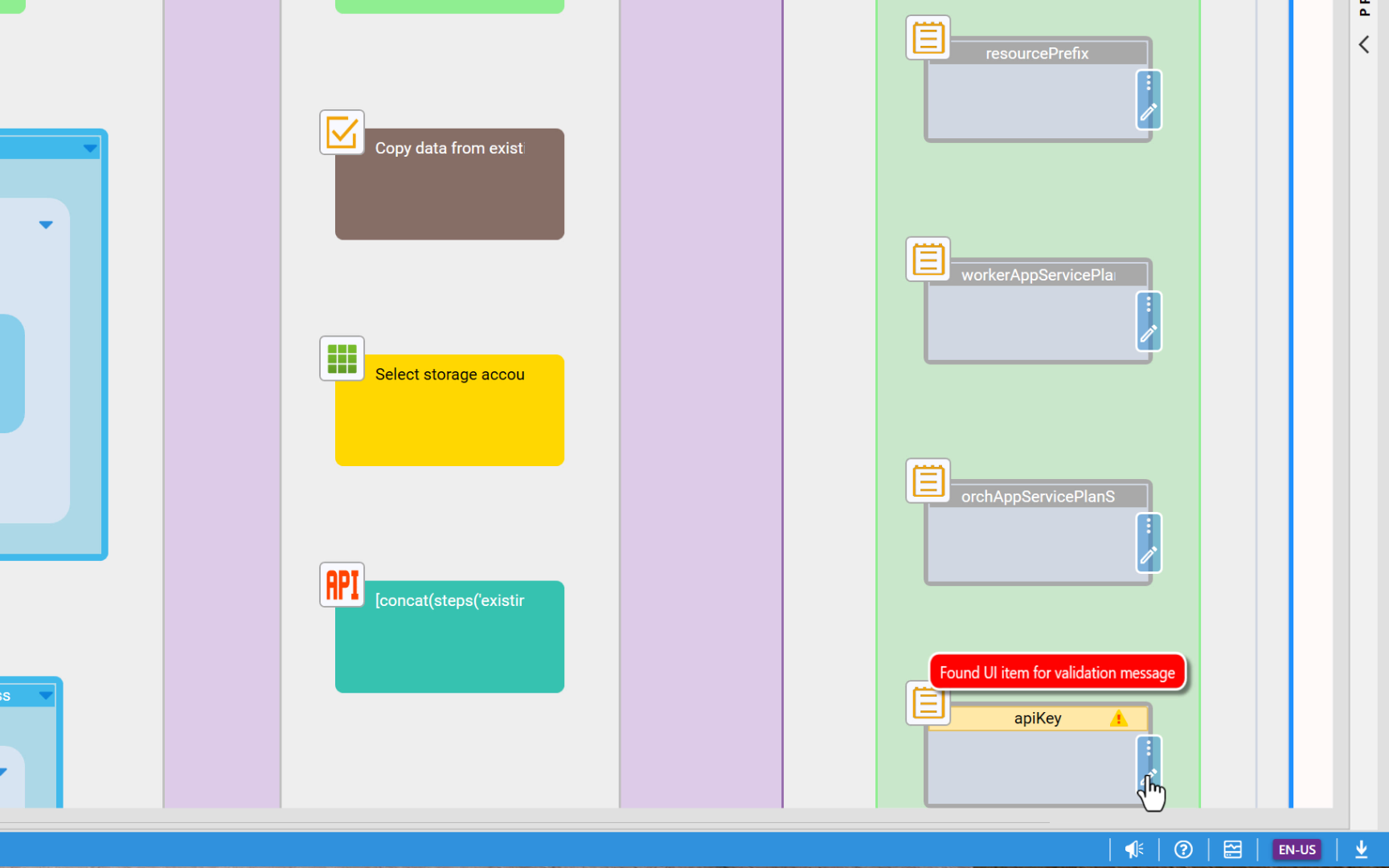This screenshot has height=868, width=1389.
Task: Open three-dot menu on resourcePrefix node
Action: click(x=1149, y=83)
